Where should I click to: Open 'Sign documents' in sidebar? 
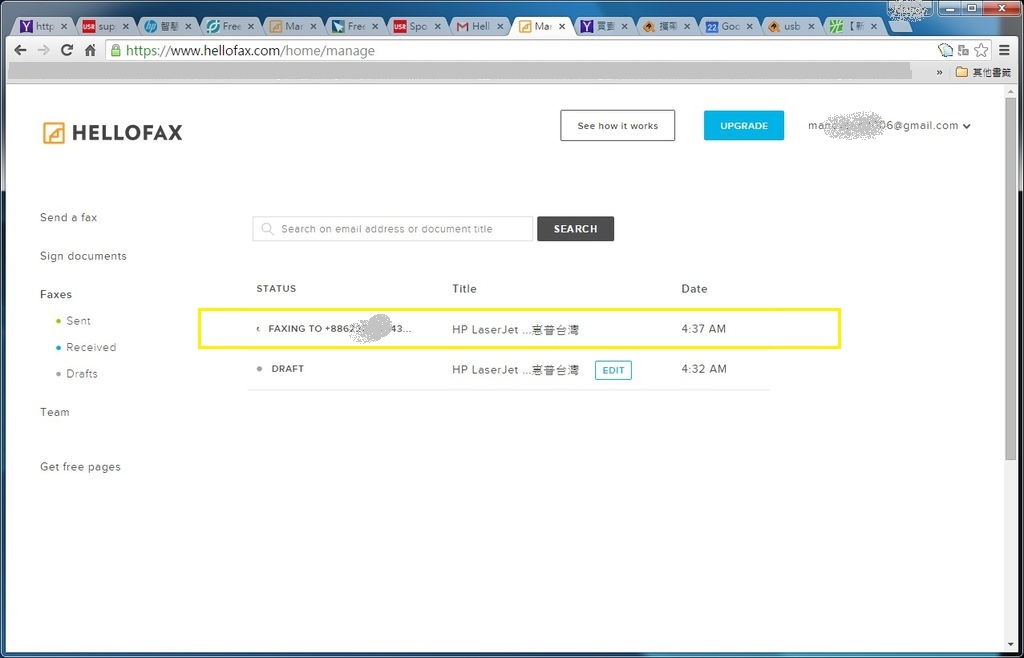(x=83, y=256)
